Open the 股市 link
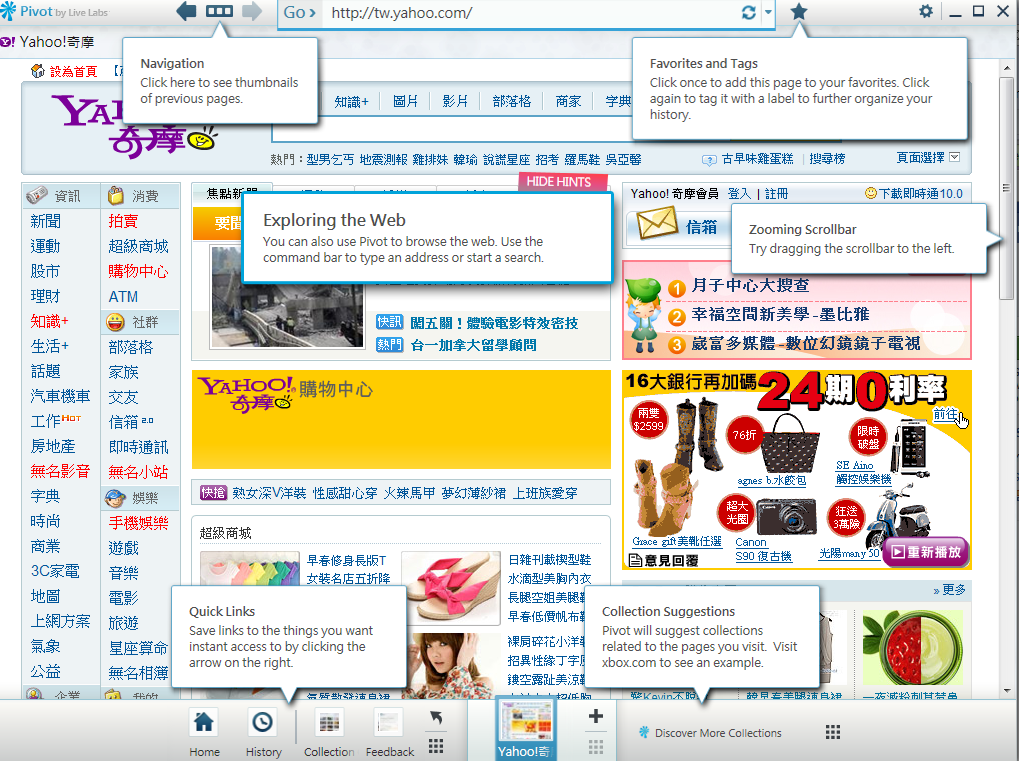The width and height of the screenshot is (1019, 761). (45, 271)
